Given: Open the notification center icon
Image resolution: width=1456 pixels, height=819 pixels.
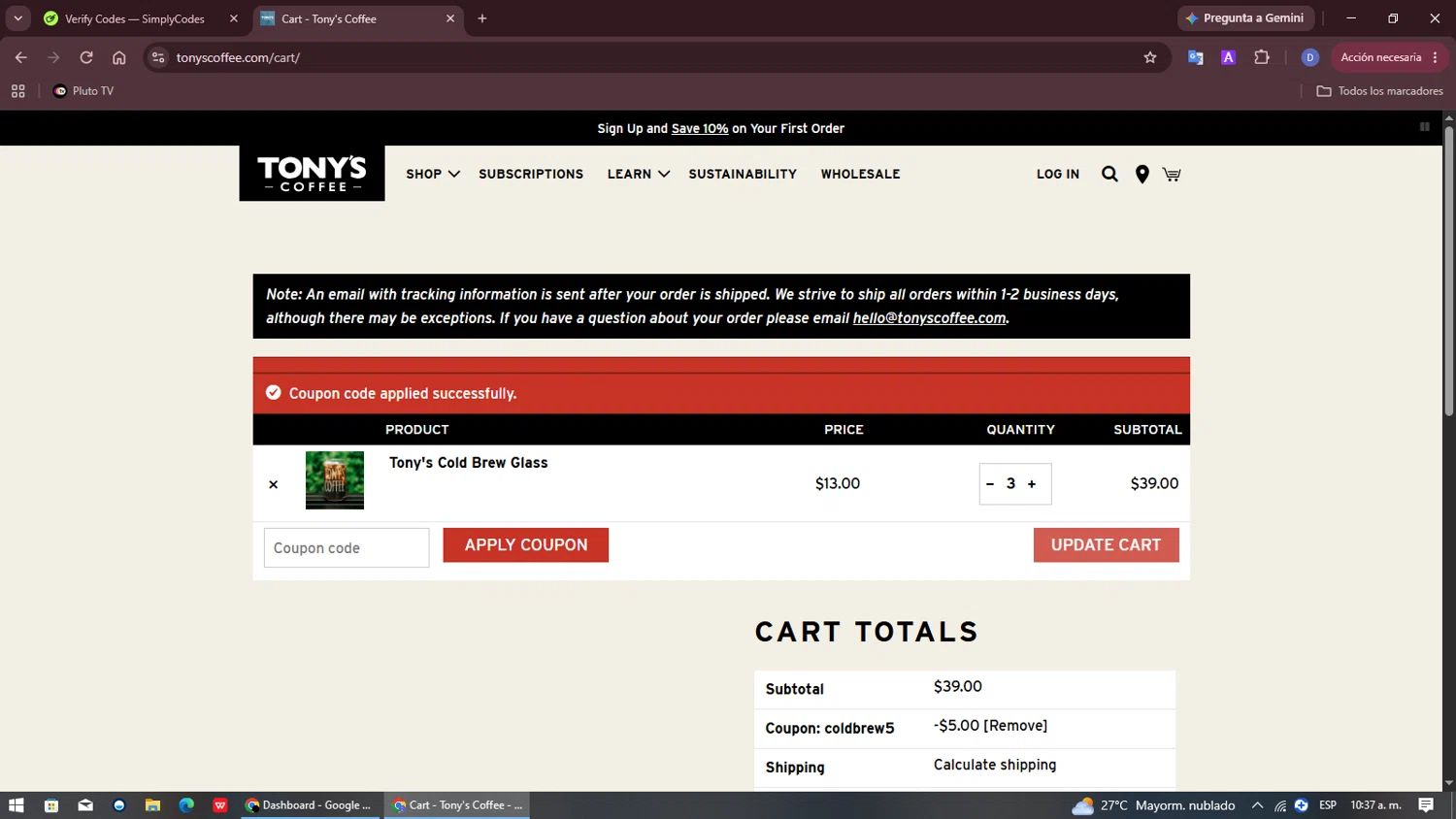Looking at the screenshot, I should pos(1426,805).
